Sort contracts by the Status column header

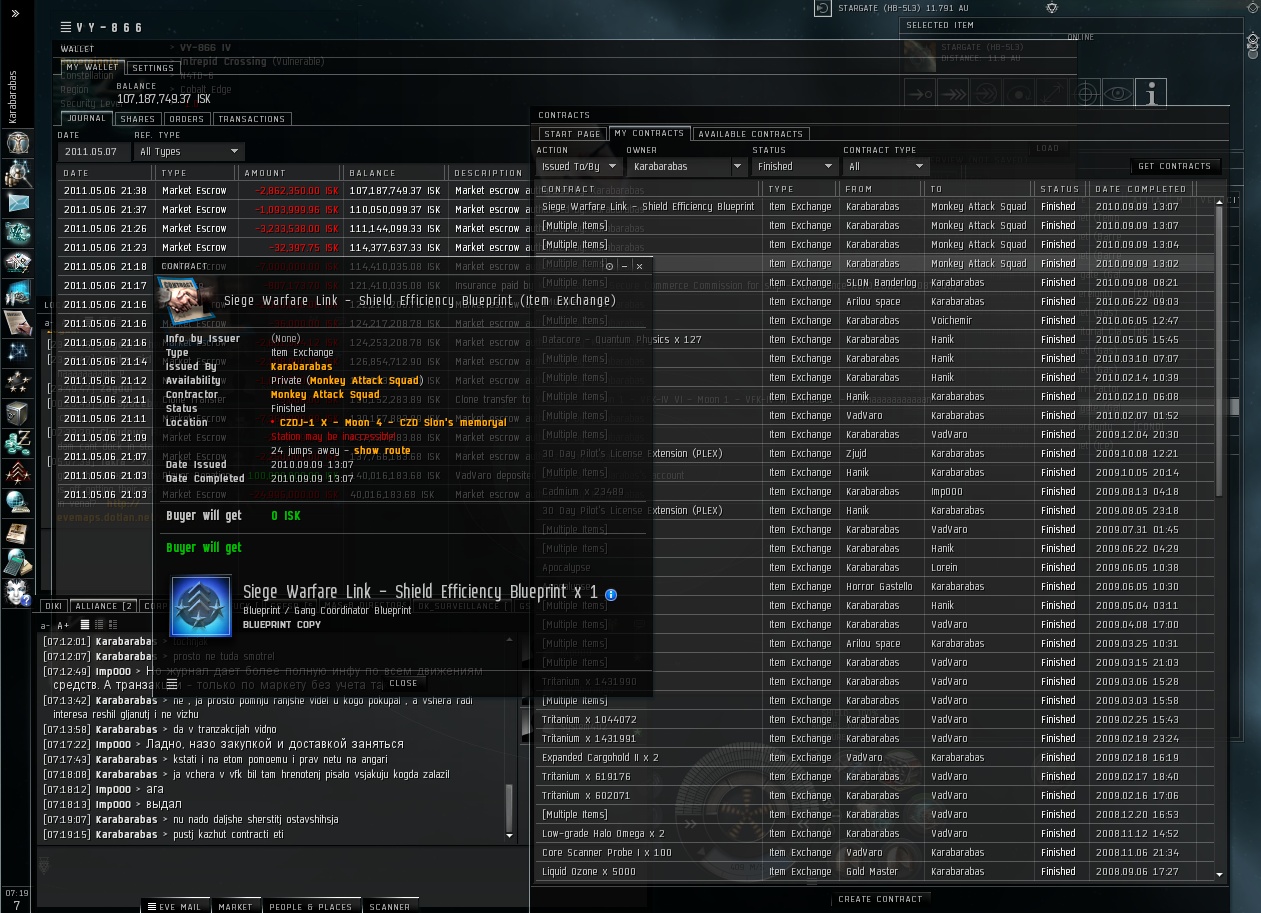[1060, 189]
